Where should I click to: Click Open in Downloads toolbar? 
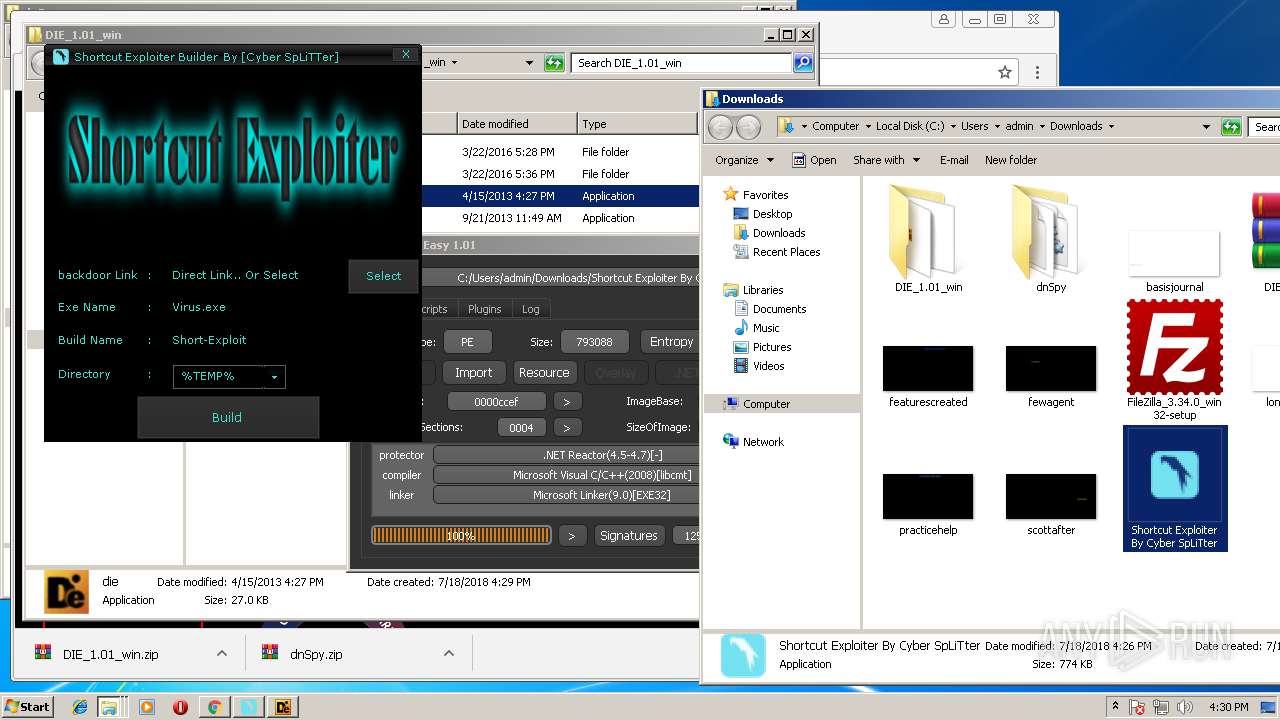[814, 160]
